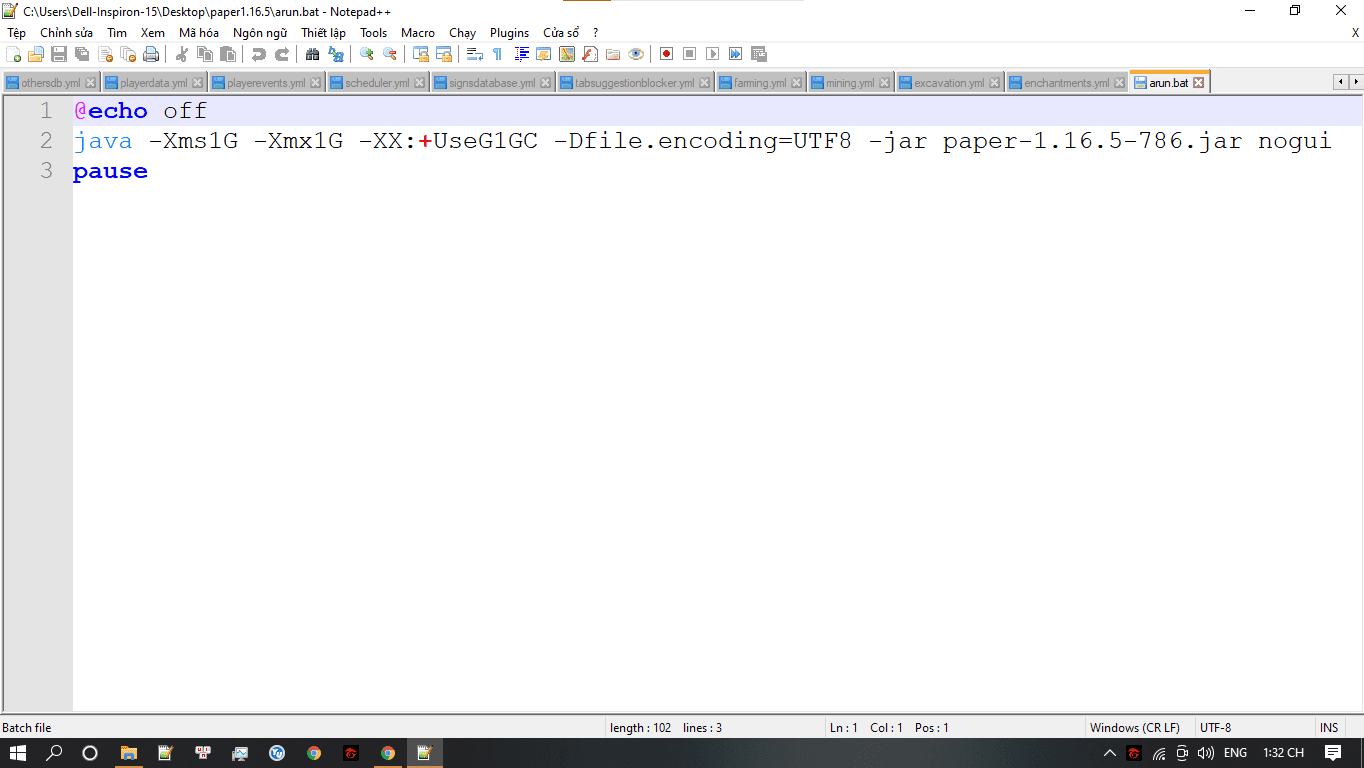The height and width of the screenshot is (768, 1364).
Task: Cut selection using the scissors icon
Action: (x=182, y=54)
